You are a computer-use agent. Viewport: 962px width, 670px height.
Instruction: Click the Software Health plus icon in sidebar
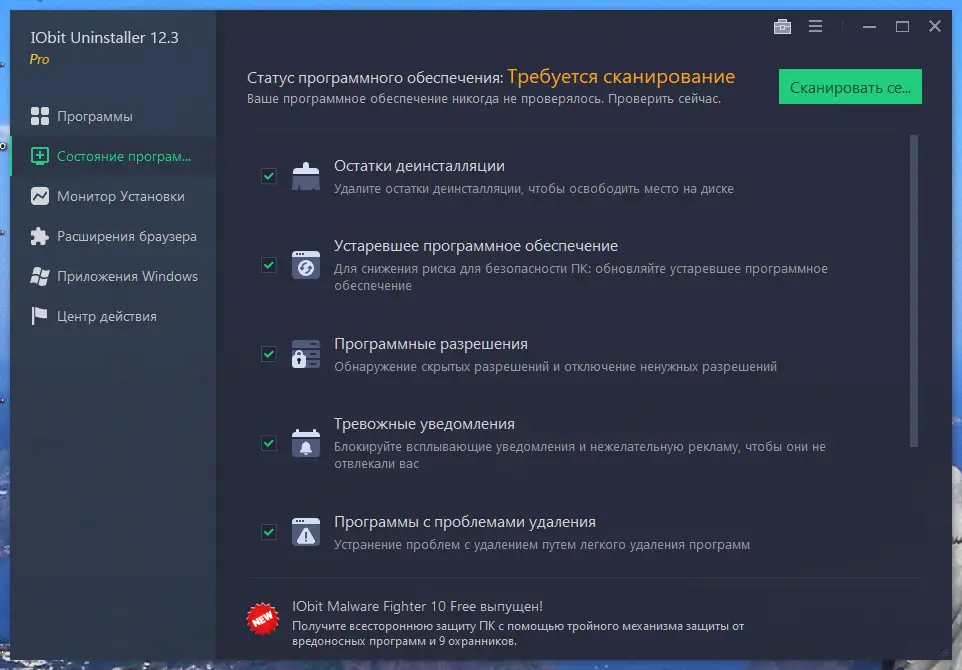point(40,156)
